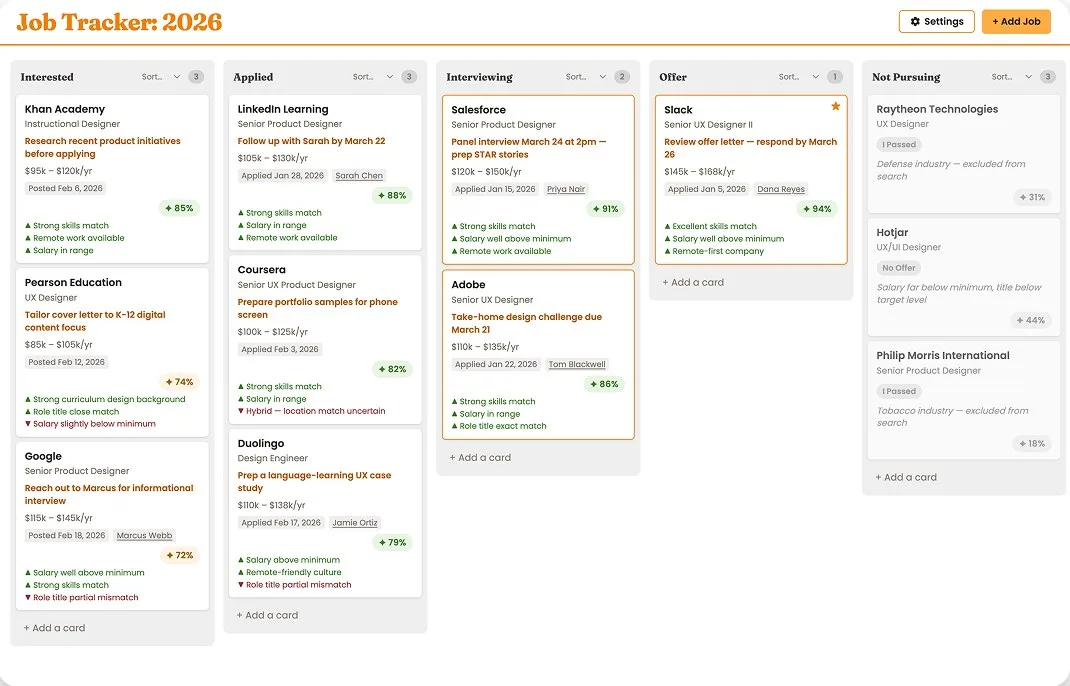Image resolution: width=1070 pixels, height=686 pixels.
Task: Click the 94% match badge on Slack
Action: [x=817, y=209]
